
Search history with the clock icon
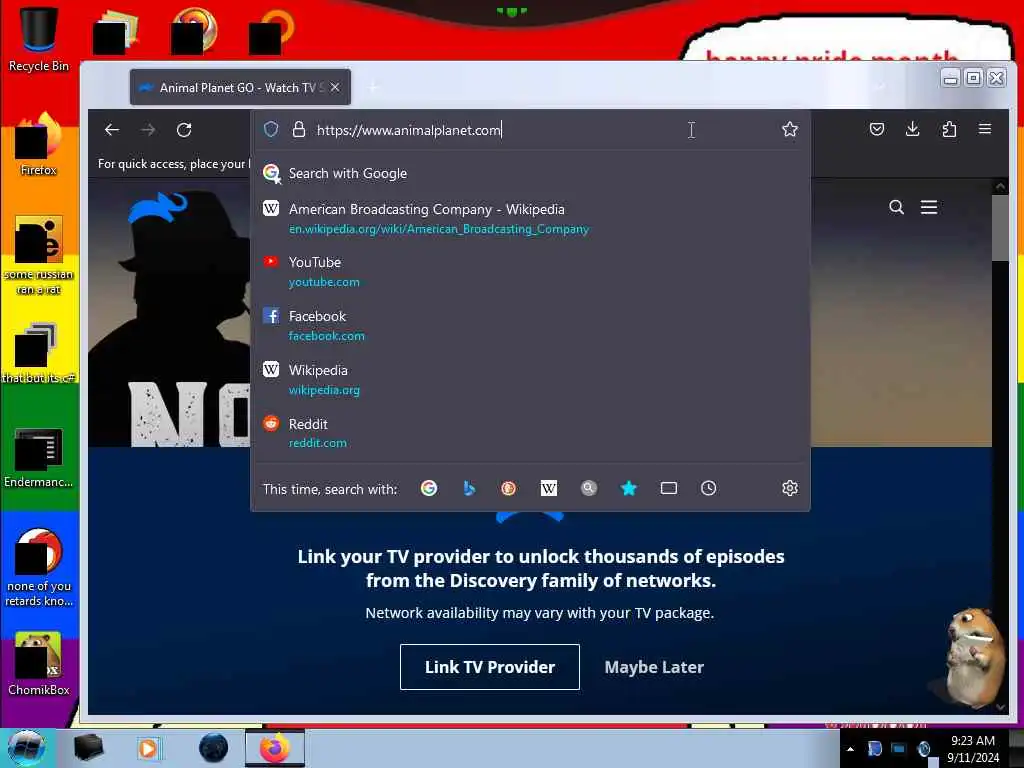point(709,488)
